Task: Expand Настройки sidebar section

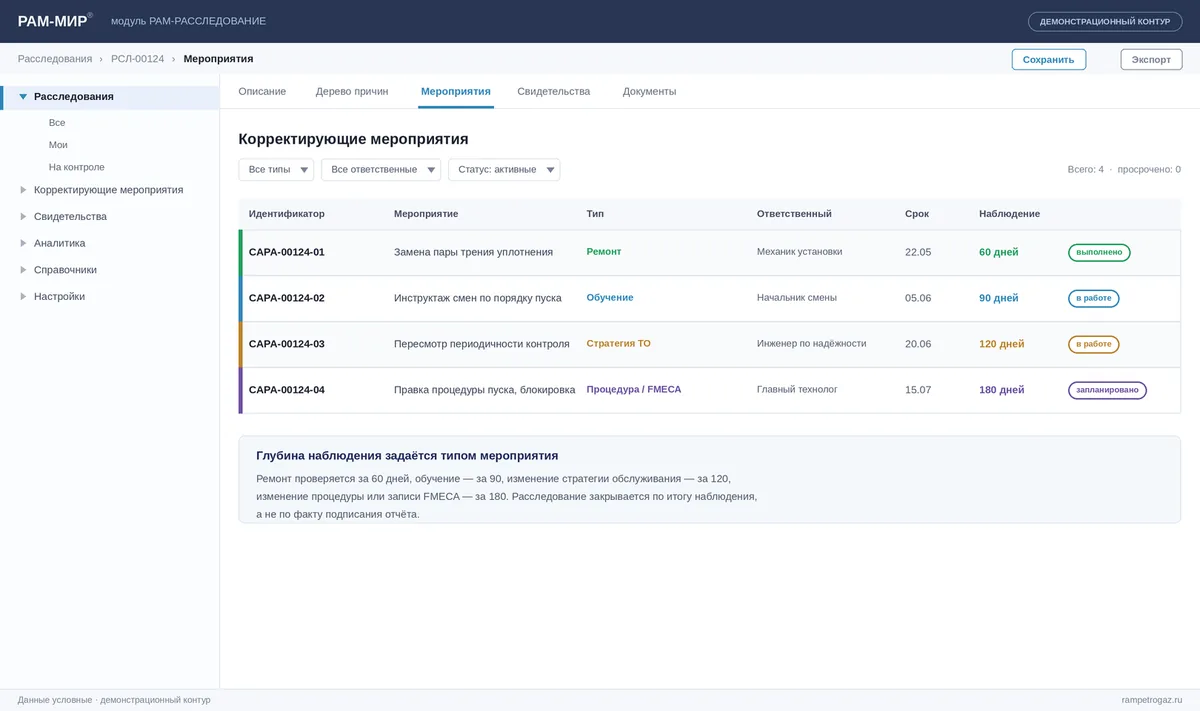Action: [x=23, y=296]
